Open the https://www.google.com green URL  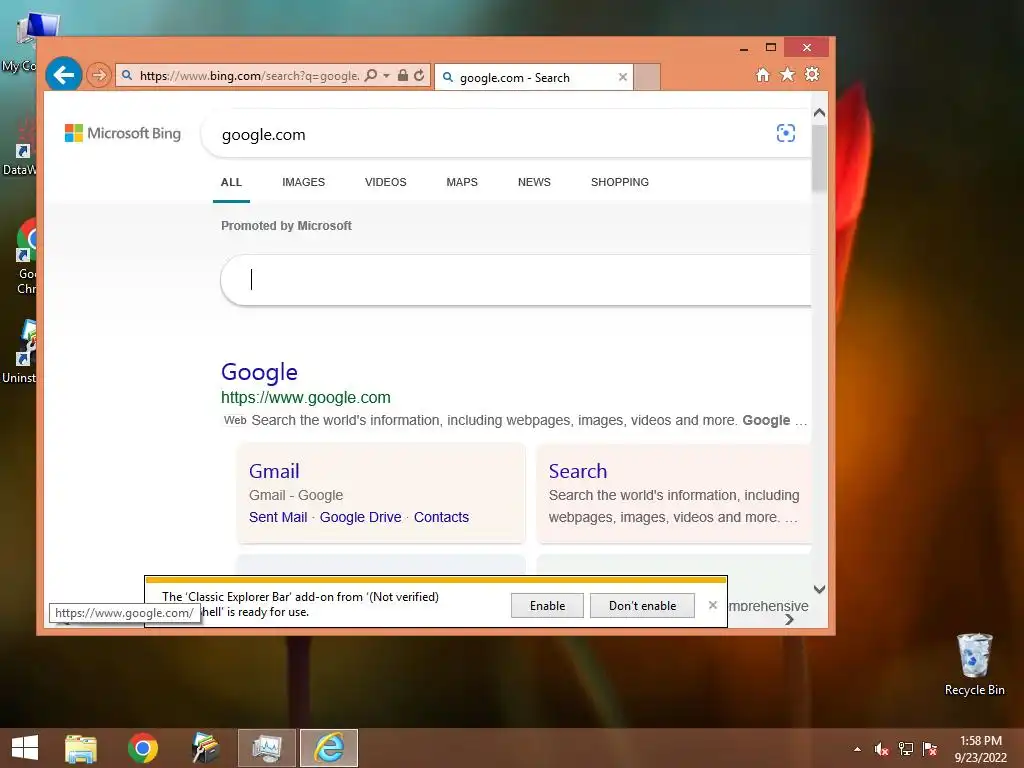306,397
